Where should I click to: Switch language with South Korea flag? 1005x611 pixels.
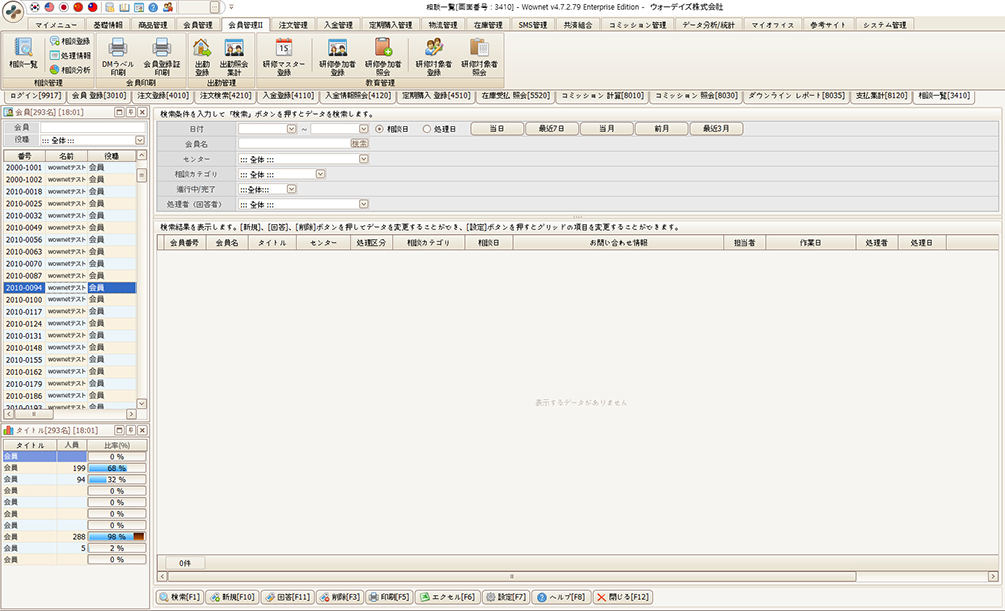pos(35,7)
